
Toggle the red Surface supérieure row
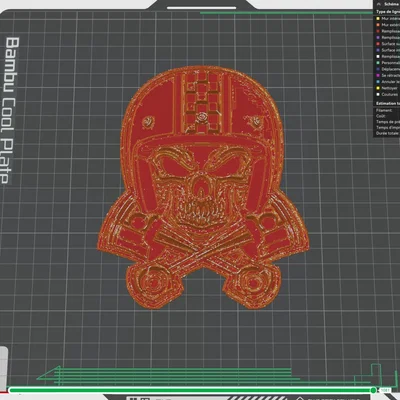pyautogui.click(x=388, y=44)
